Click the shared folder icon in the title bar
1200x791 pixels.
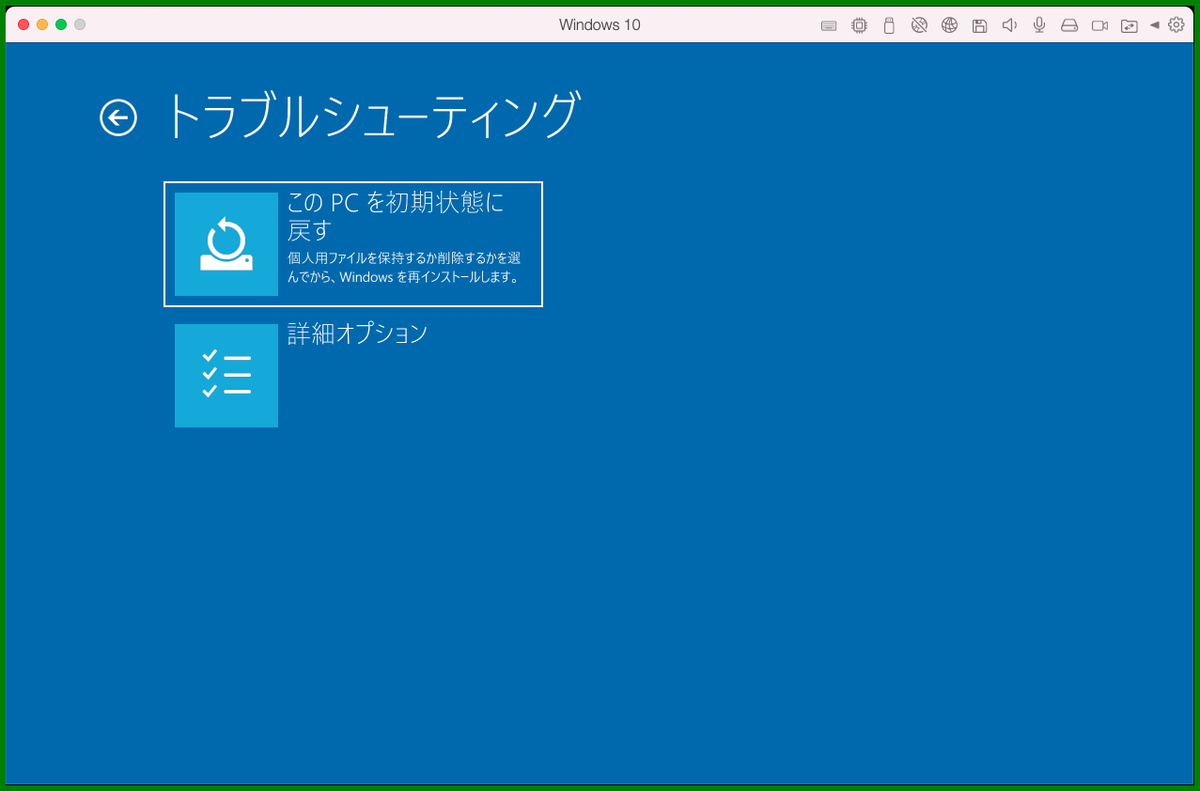pyautogui.click(x=1130, y=25)
